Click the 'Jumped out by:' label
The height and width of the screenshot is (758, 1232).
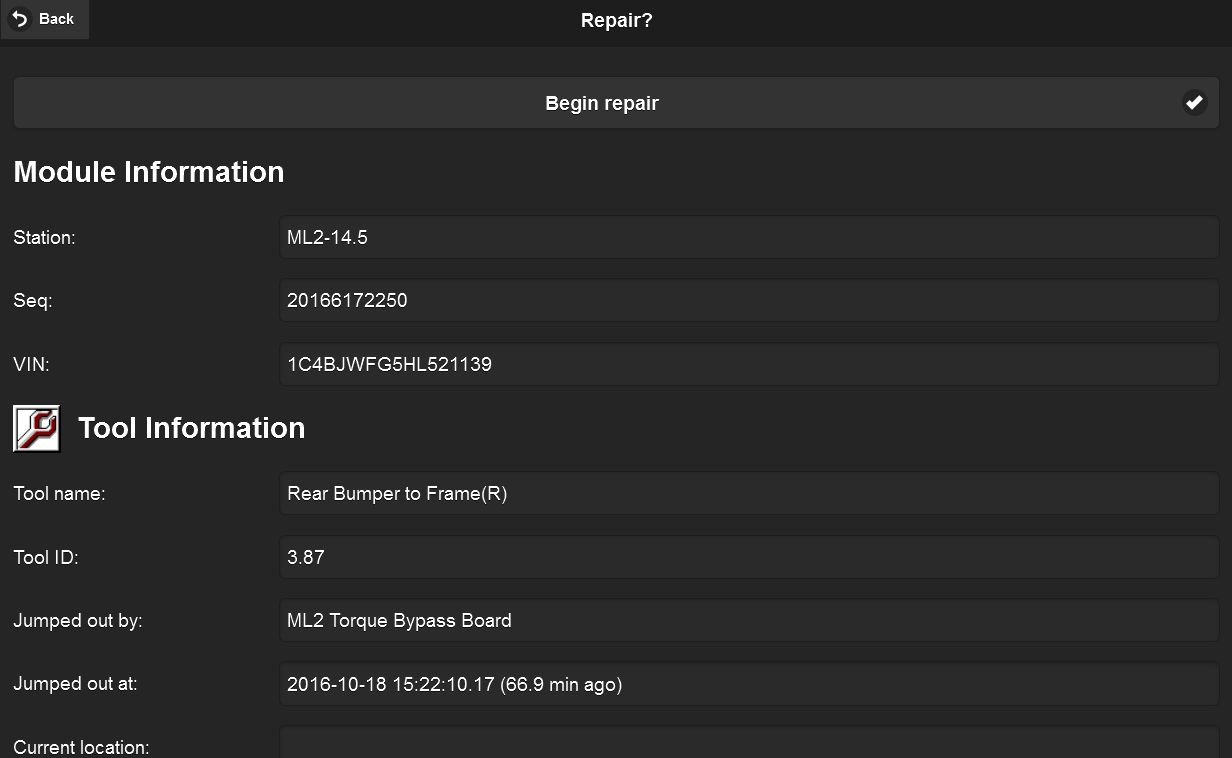[x=78, y=621]
